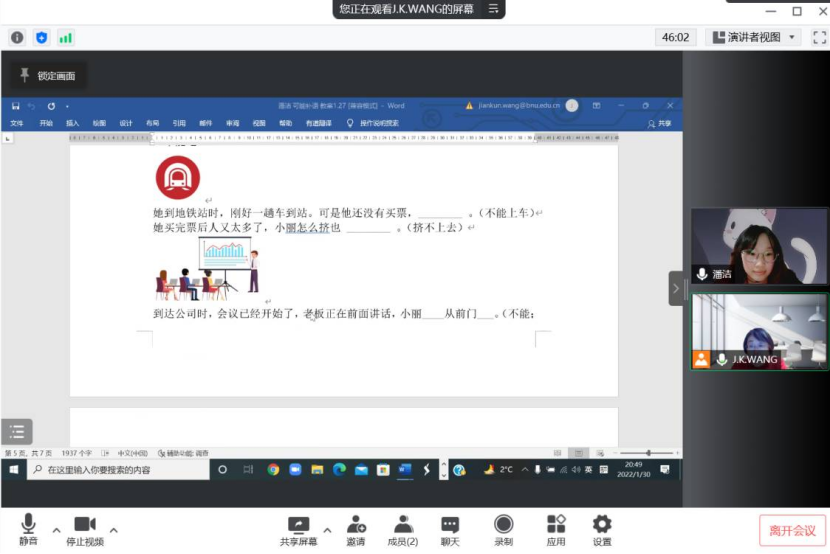
Task: Click the green network signal icon
Action: (65, 37)
